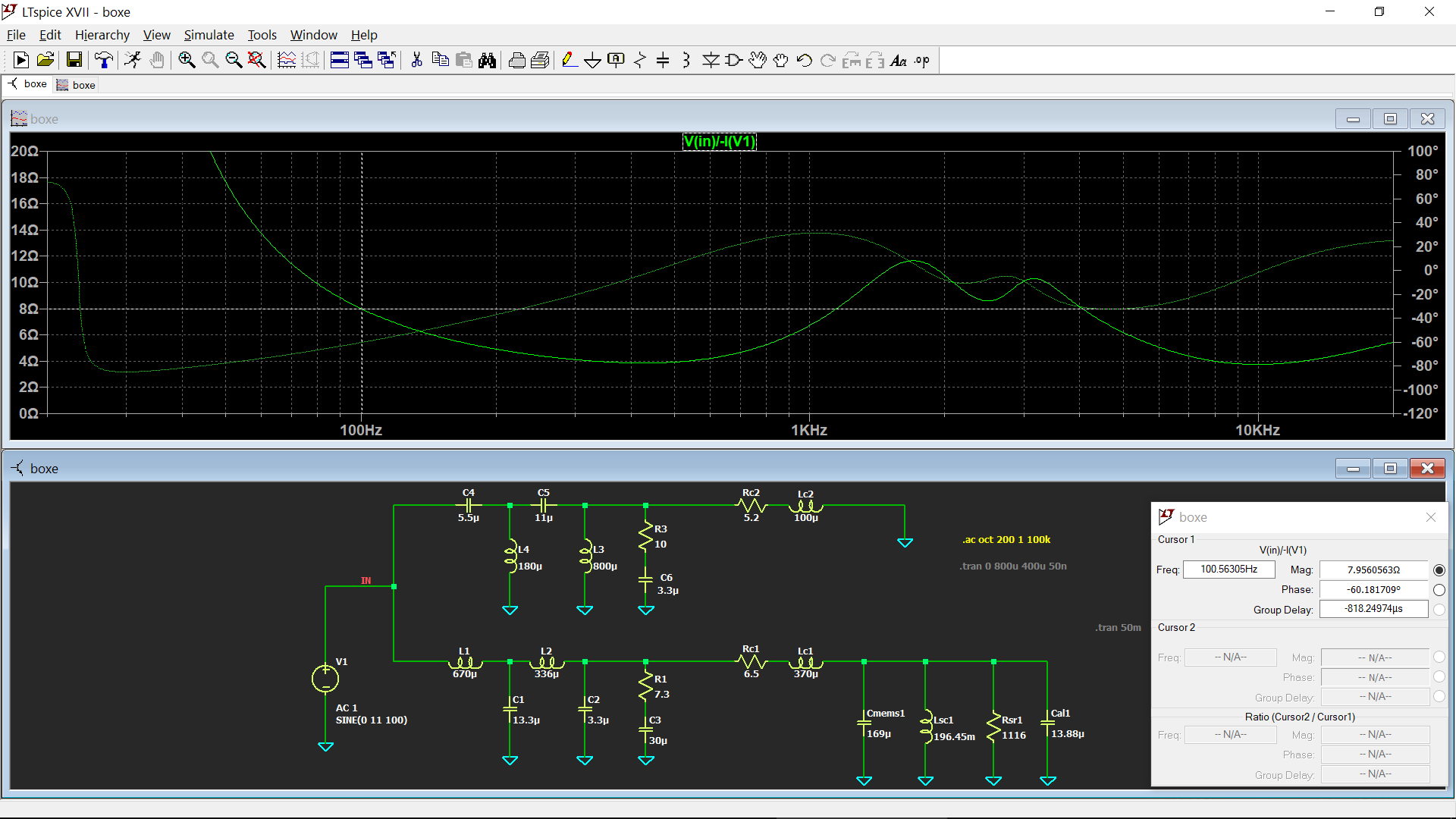Image resolution: width=1456 pixels, height=819 pixels.
Task: Open a file with the folder icon
Action: click(x=45, y=61)
